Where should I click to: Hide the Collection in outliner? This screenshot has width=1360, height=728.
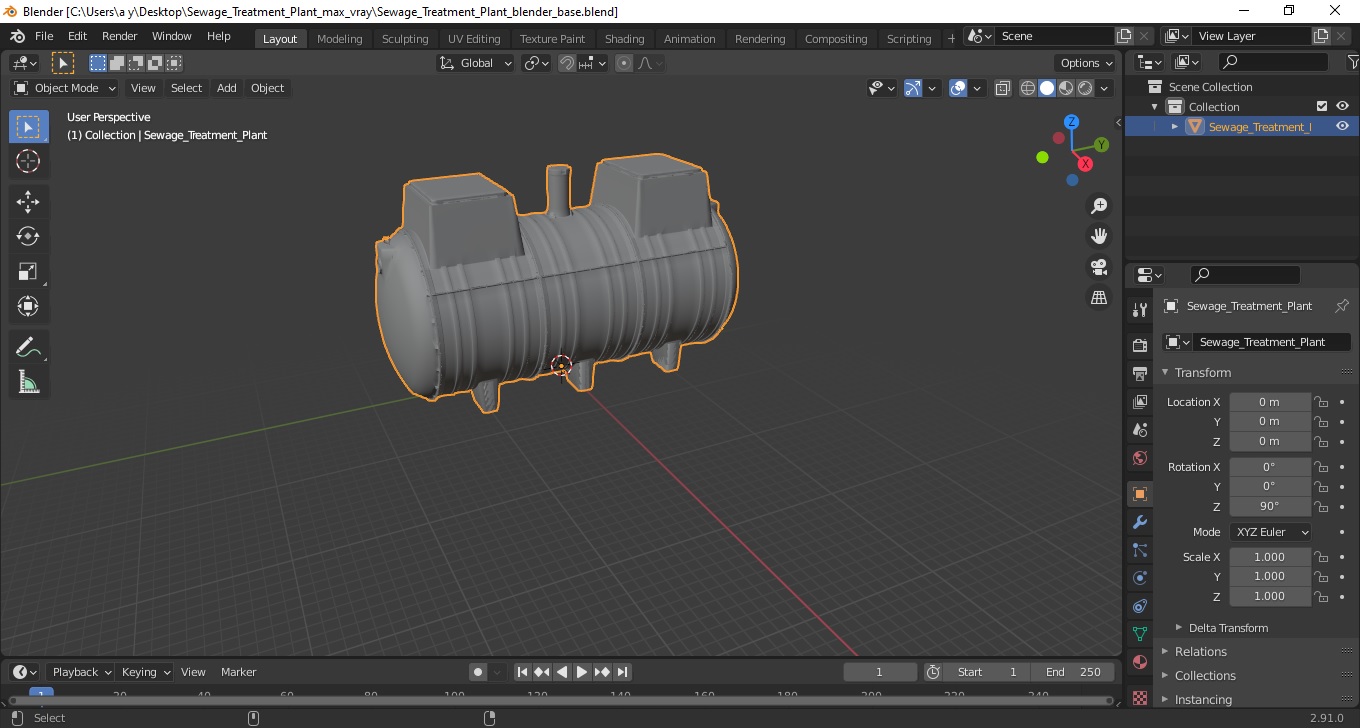(1342, 106)
